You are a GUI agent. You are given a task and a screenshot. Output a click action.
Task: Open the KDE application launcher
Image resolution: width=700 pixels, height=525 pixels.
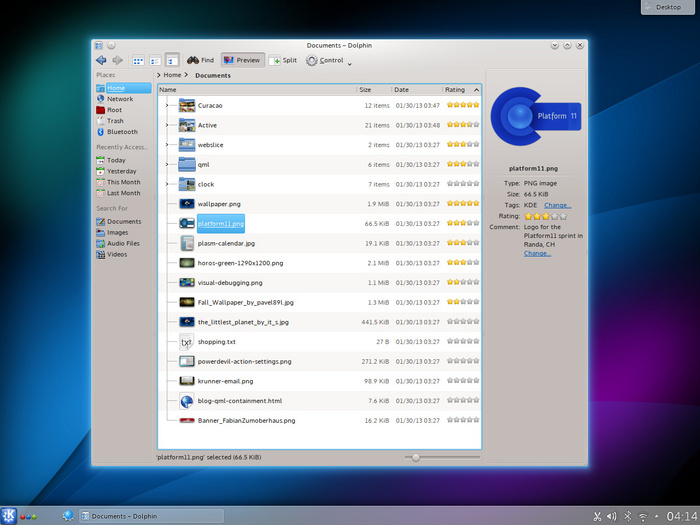click(x=9, y=516)
